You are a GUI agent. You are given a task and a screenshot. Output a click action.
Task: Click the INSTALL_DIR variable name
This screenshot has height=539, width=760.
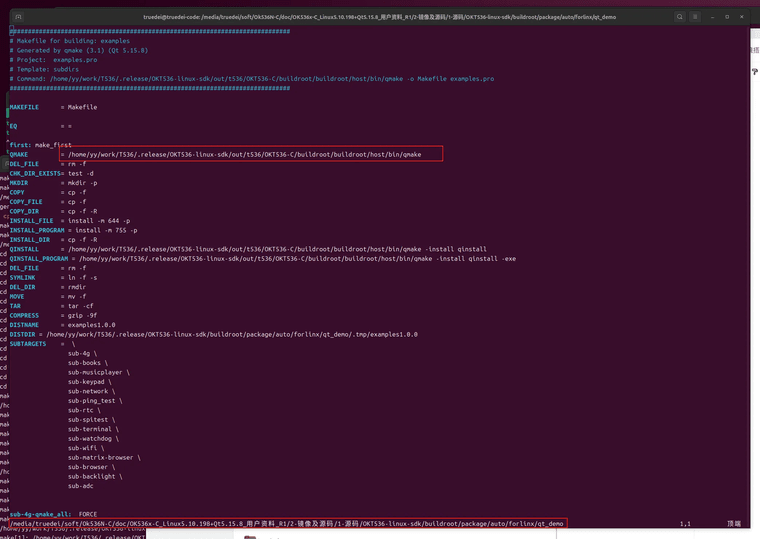(x=30, y=239)
